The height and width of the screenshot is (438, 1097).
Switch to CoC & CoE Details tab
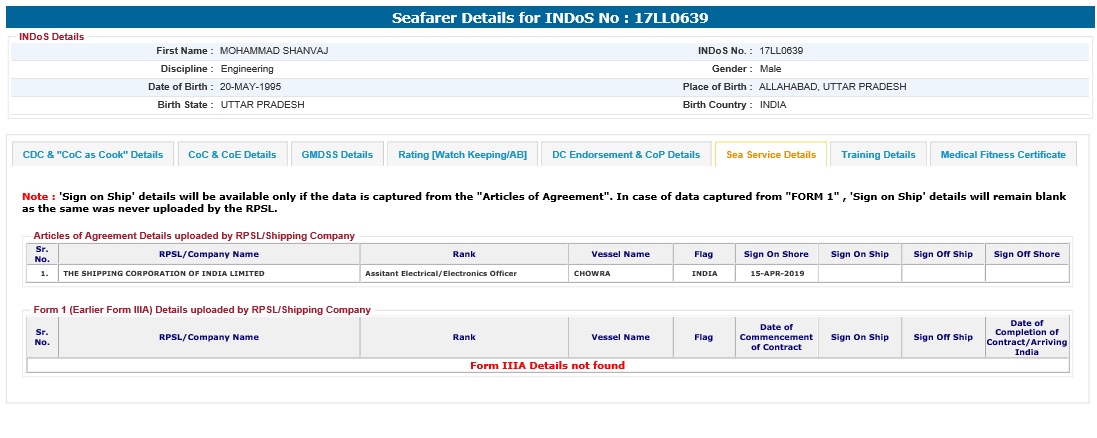[232, 155]
